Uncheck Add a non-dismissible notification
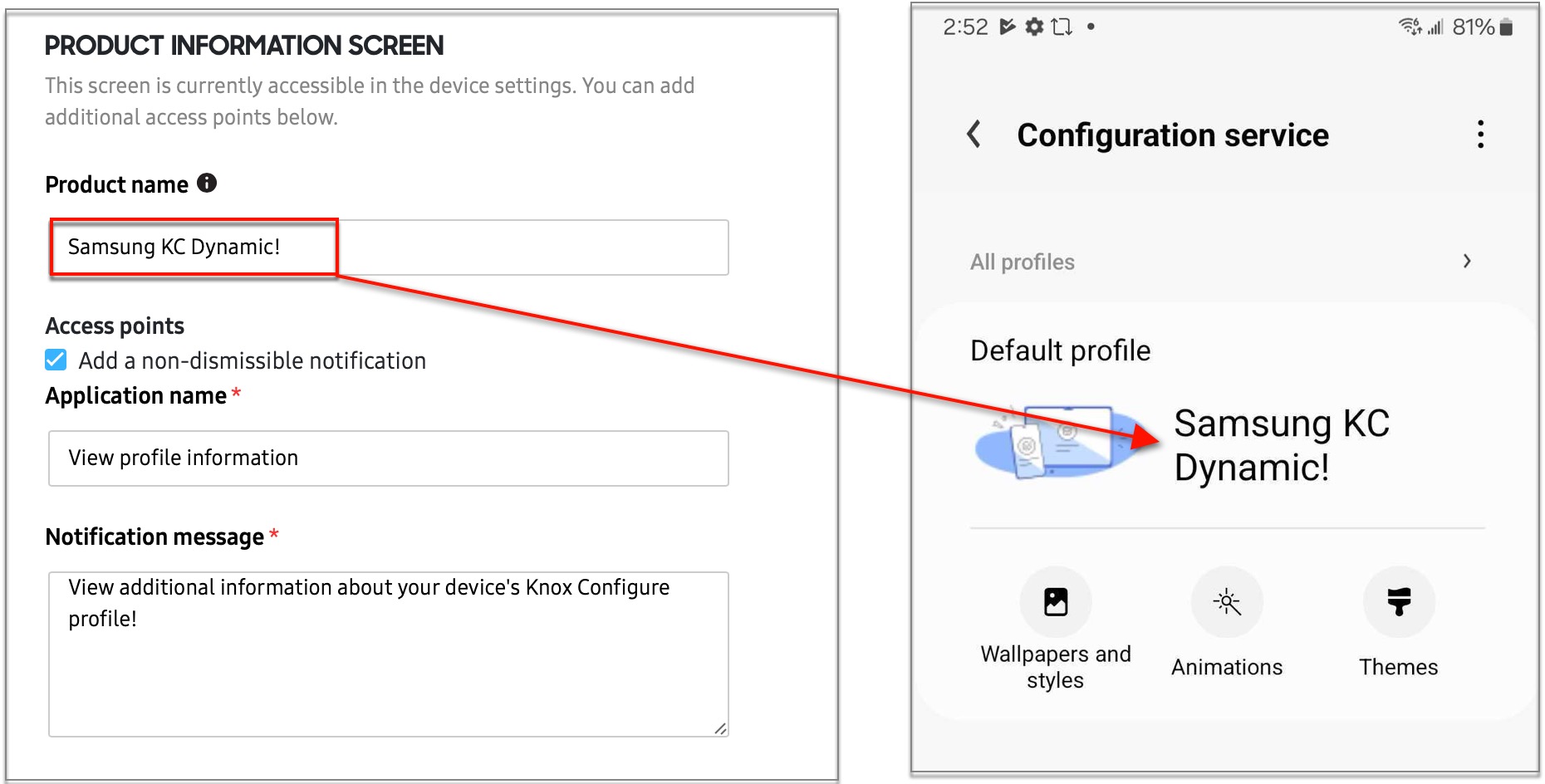 coord(55,360)
